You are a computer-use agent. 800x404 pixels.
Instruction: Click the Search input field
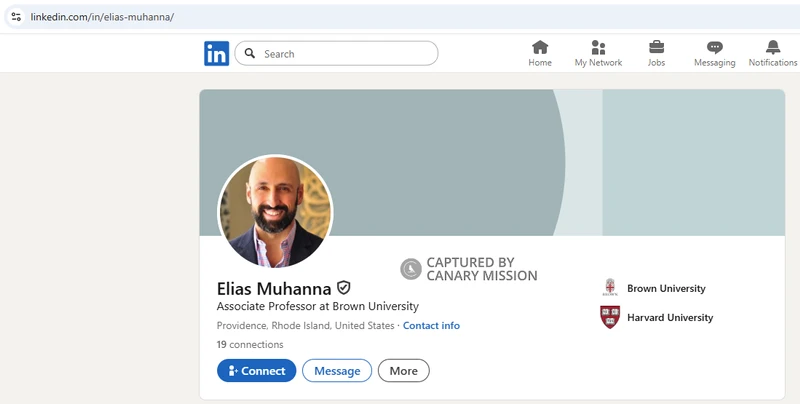(336, 54)
